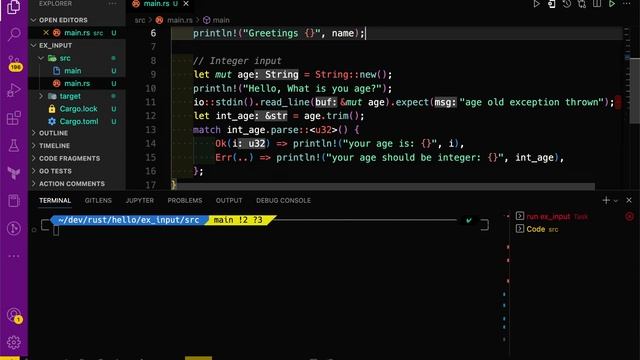Open the Testing flask view
640x360 pixels.
(14, 145)
